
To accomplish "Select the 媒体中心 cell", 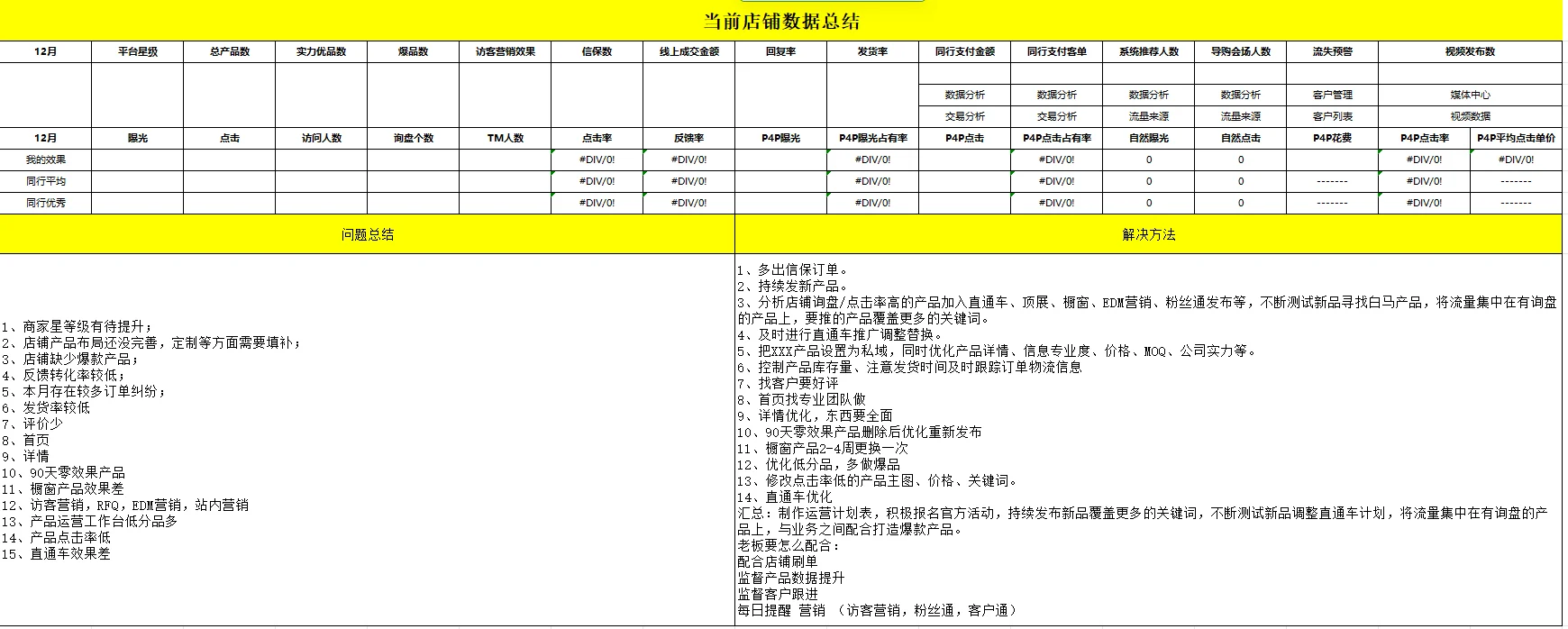I will coord(1471,95).
